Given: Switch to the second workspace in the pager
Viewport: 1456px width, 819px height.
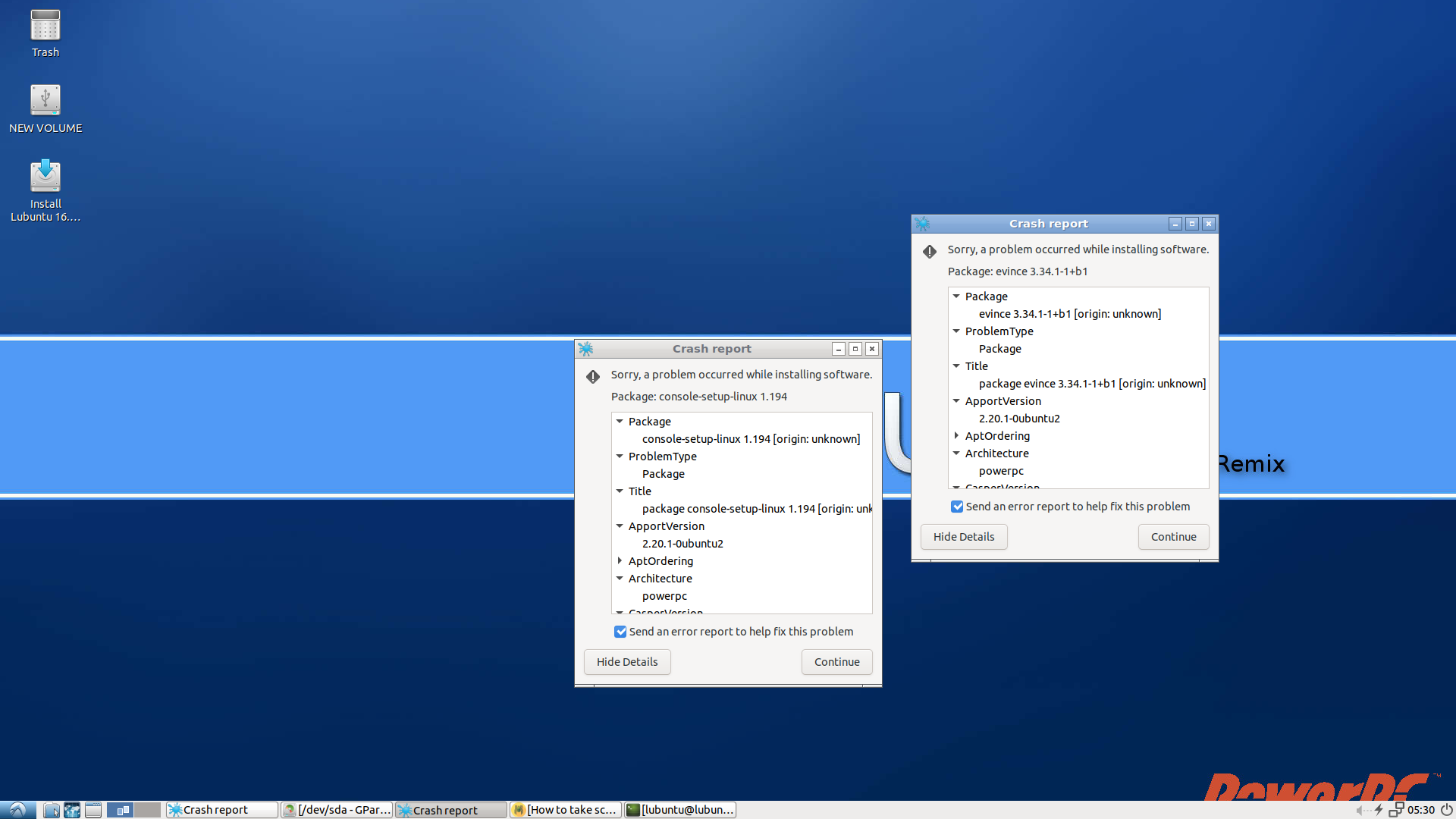Looking at the screenshot, I should click(x=147, y=810).
